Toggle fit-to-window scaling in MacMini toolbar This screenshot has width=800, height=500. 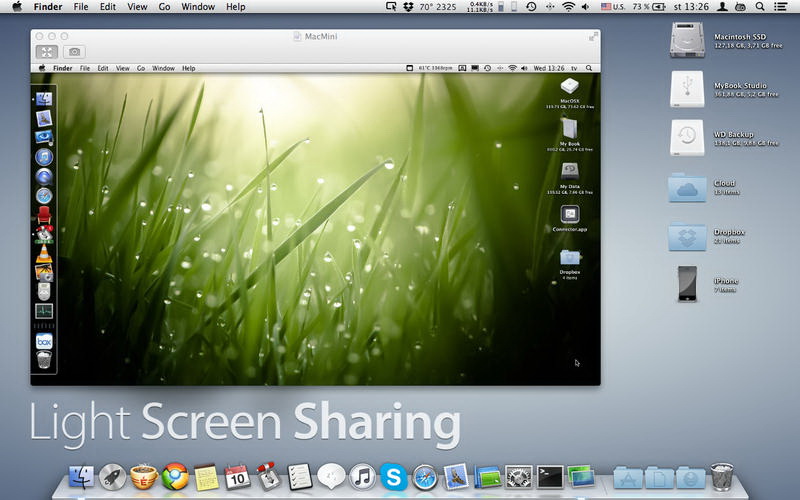point(47,51)
